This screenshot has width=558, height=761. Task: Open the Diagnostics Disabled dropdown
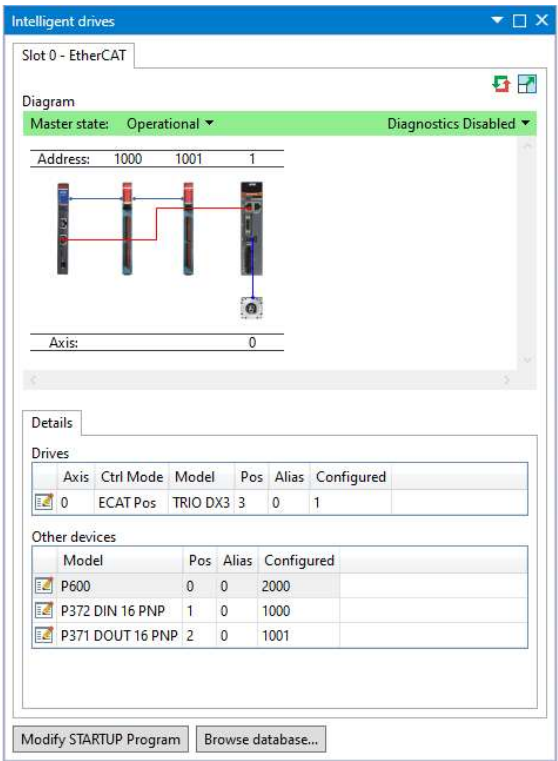click(458, 124)
